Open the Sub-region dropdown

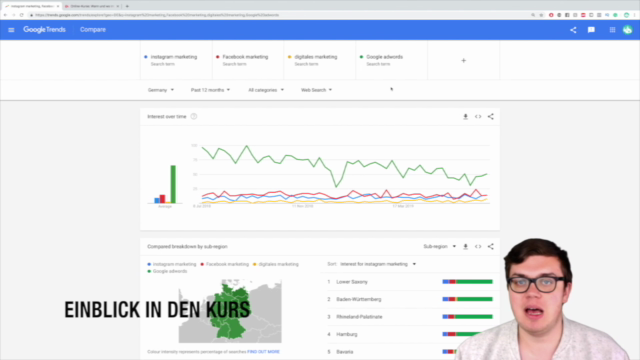440,247
